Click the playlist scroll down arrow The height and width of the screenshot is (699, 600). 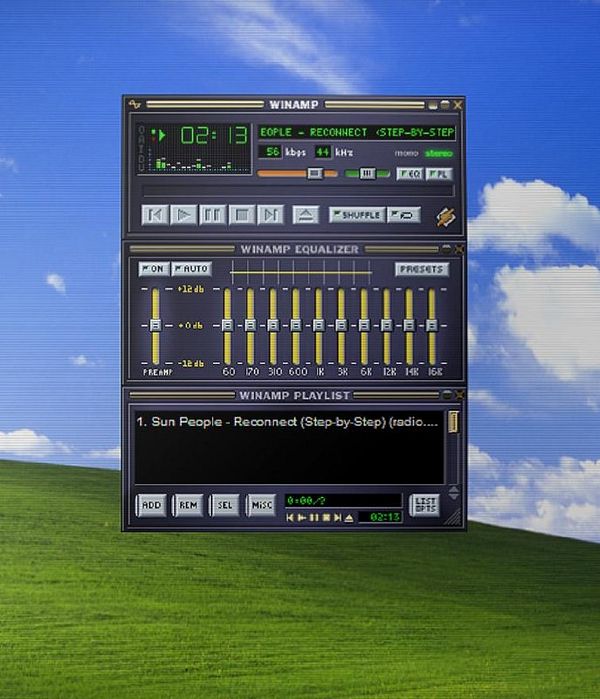(x=453, y=497)
